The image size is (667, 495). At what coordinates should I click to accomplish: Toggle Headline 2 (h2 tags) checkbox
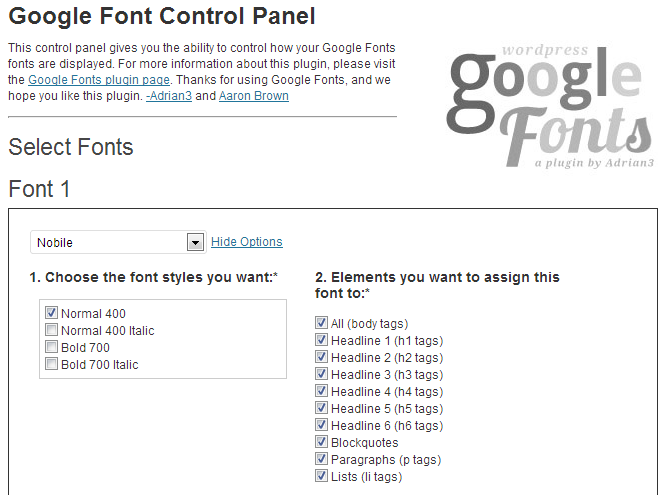tap(322, 357)
